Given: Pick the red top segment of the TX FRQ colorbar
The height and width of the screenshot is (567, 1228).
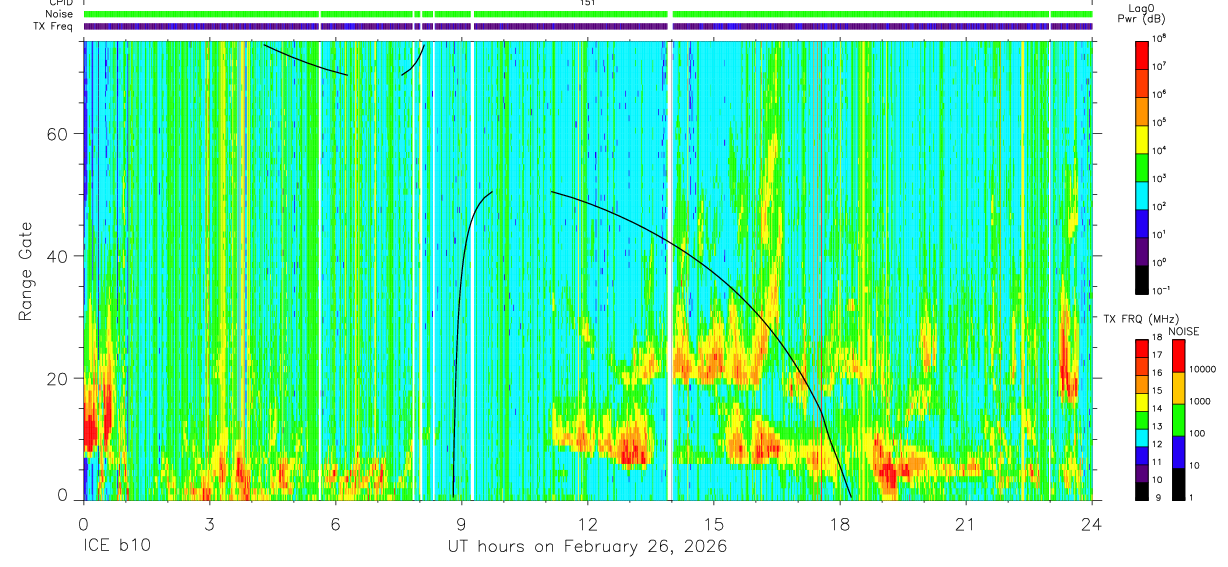Looking at the screenshot, I should point(1142,348).
